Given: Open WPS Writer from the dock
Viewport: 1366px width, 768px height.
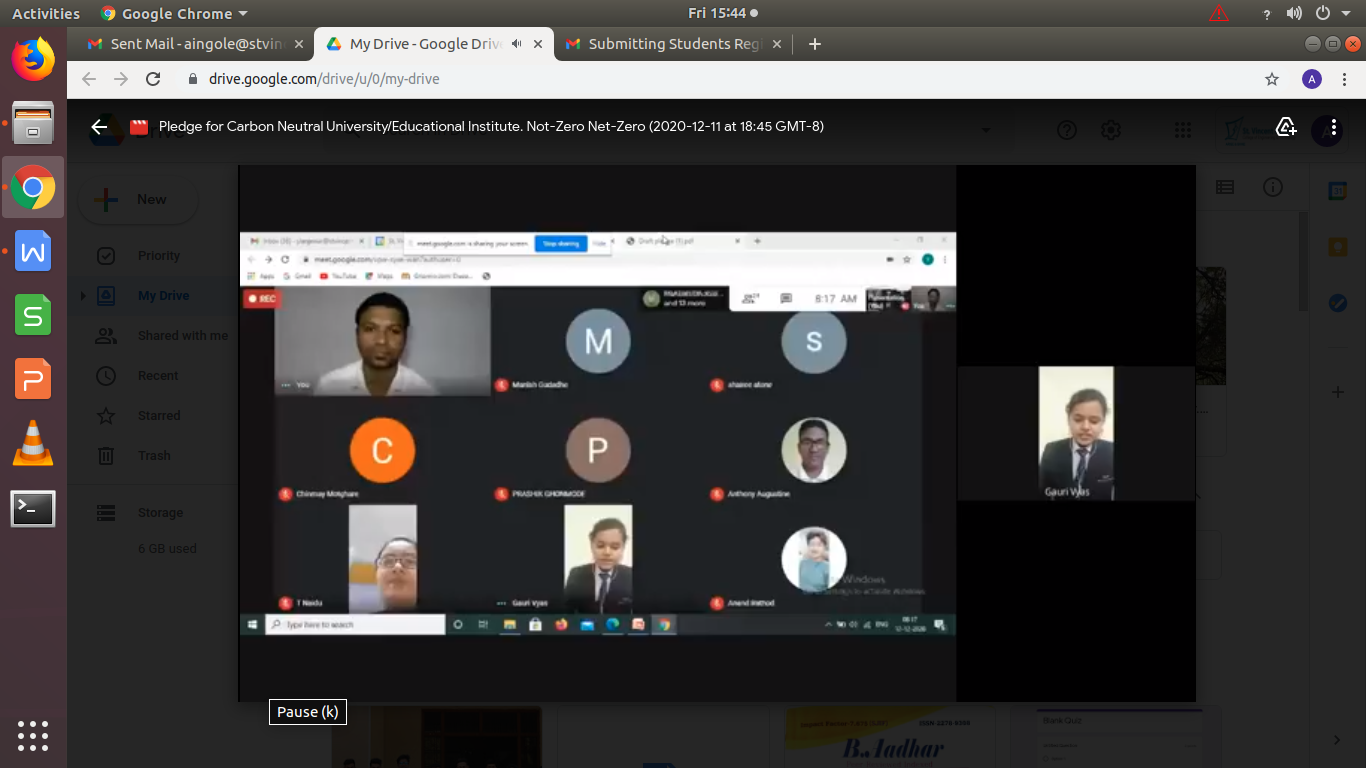Looking at the screenshot, I should (x=33, y=252).
